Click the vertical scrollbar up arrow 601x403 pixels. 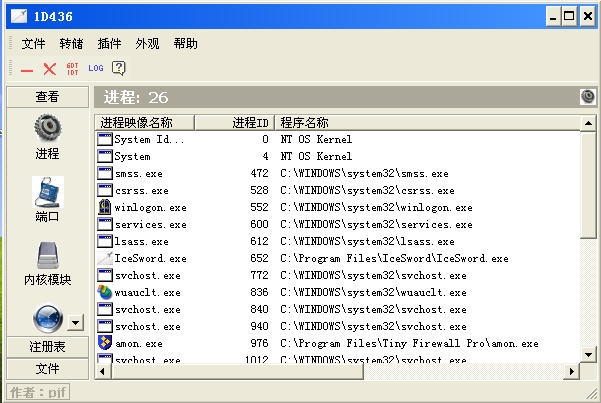(x=588, y=123)
